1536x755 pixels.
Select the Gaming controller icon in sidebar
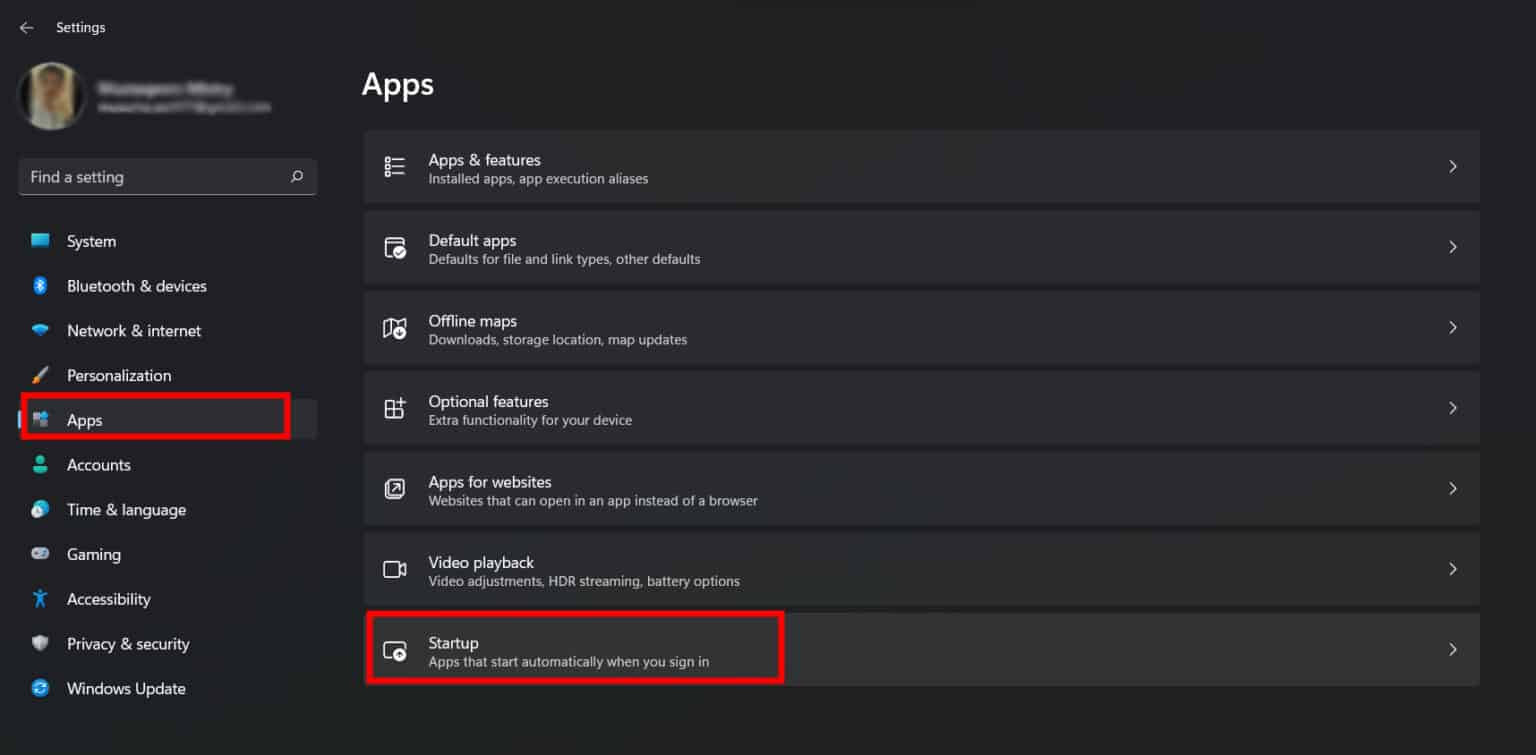(40, 554)
